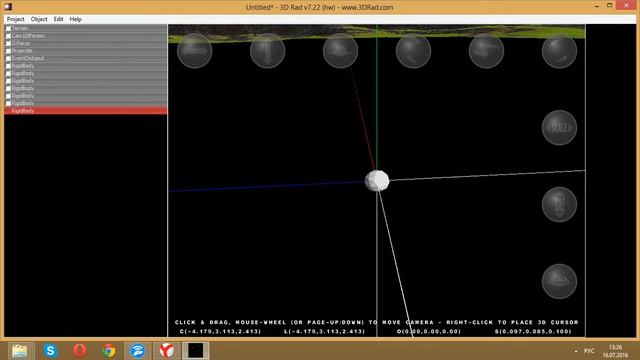Open the Edit menu
The image size is (640, 360).
pyautogui.click(x=58, y=19)
